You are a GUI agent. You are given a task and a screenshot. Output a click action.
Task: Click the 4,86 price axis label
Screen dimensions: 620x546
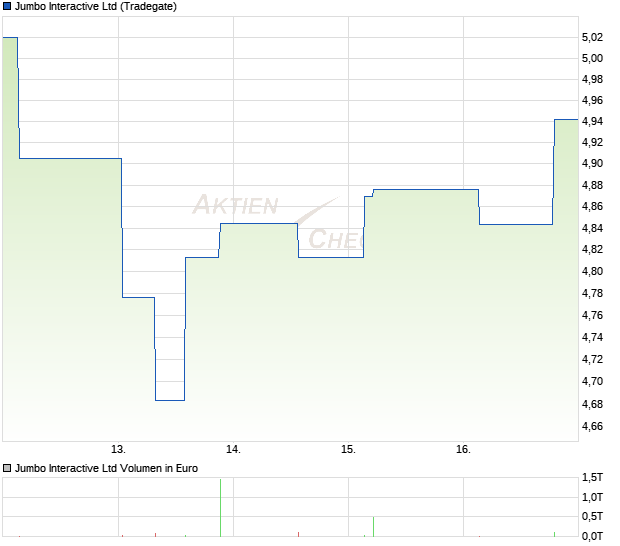pyautogui.click(x=592, y=206)
